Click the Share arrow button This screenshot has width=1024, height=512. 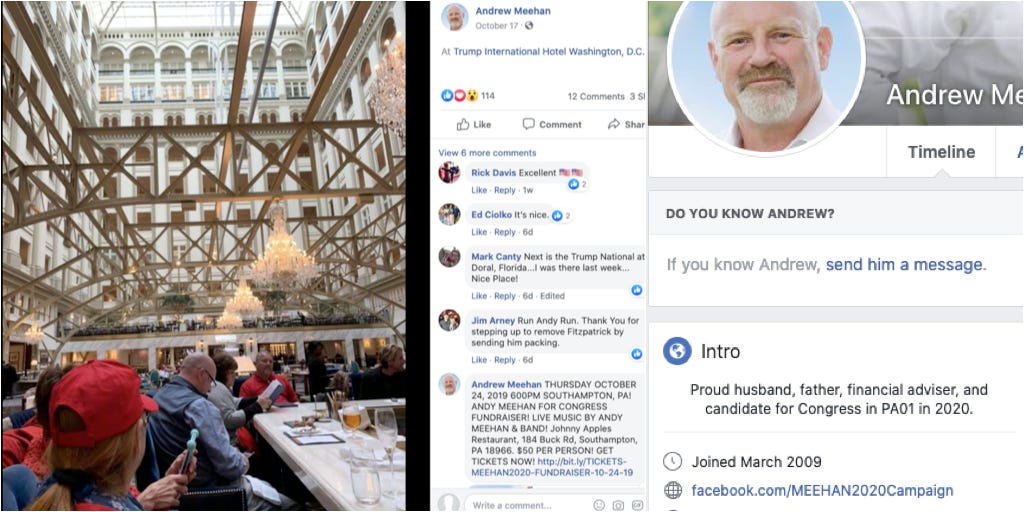(x=626, y=124)
